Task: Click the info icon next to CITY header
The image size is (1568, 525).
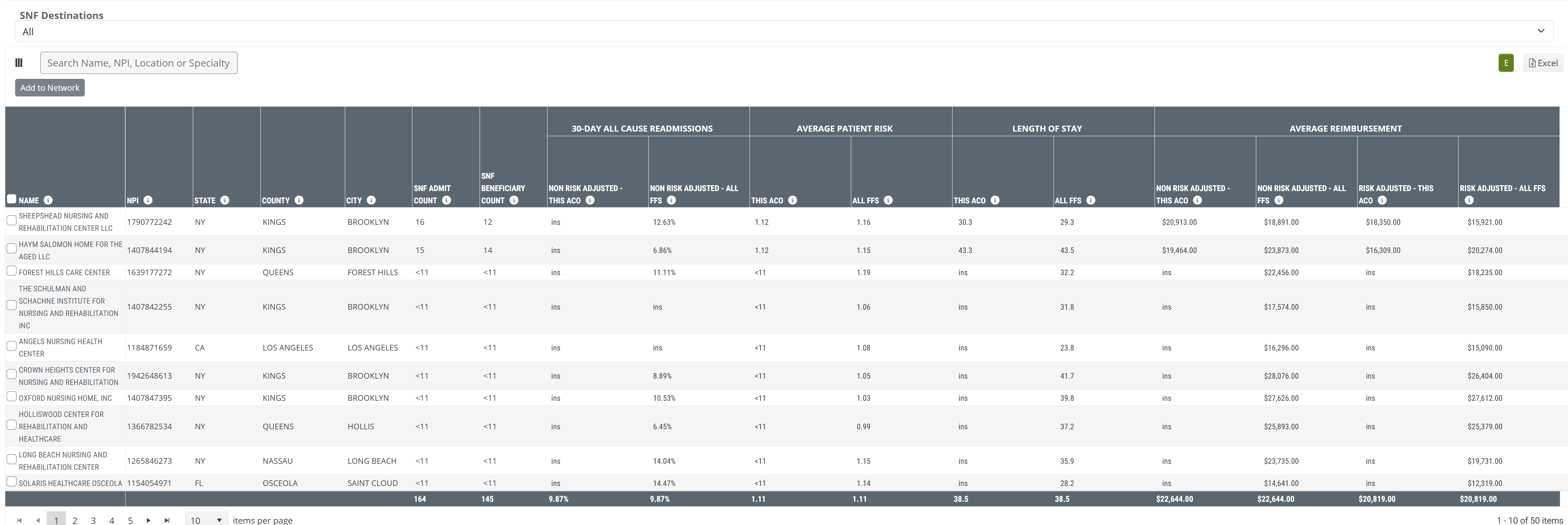Action: point(371,200)
